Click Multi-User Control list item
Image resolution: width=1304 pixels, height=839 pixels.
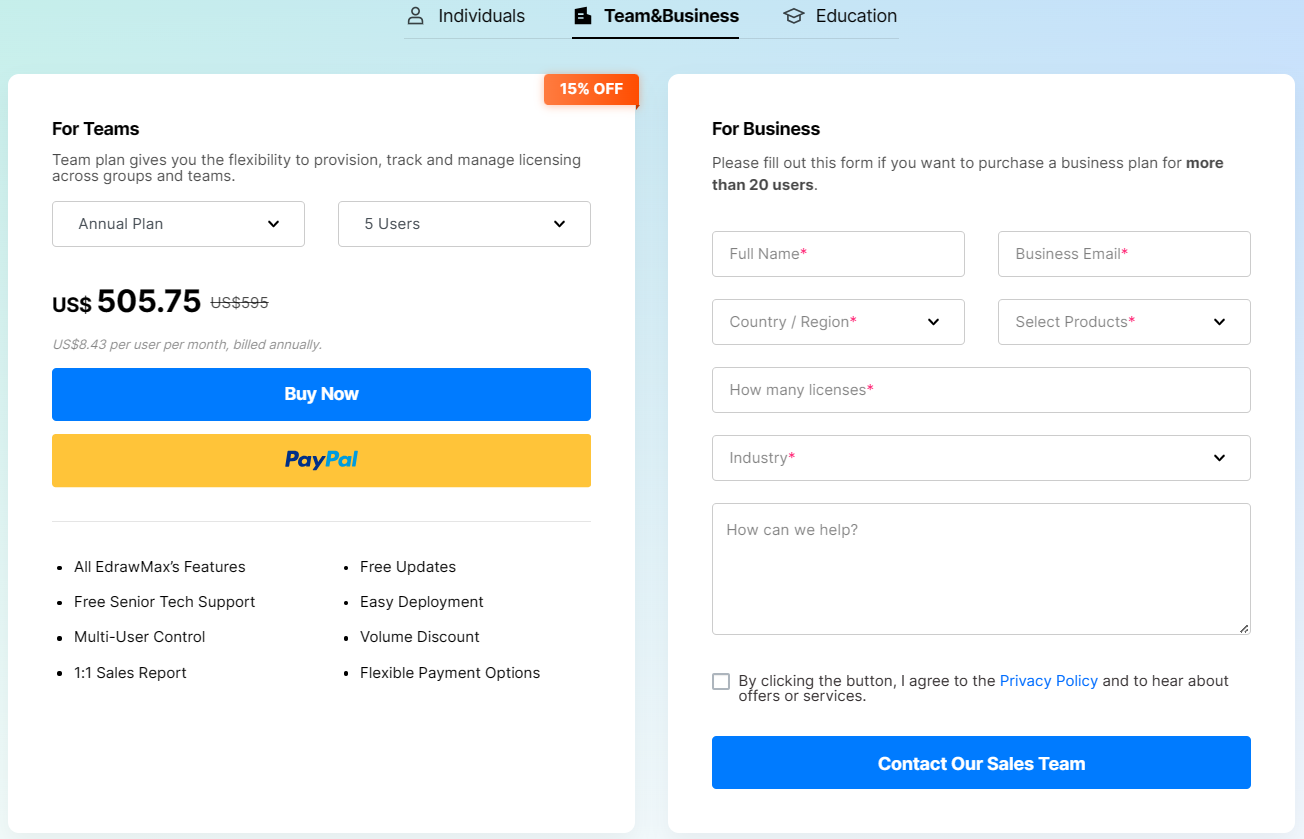tap(140, 637)
